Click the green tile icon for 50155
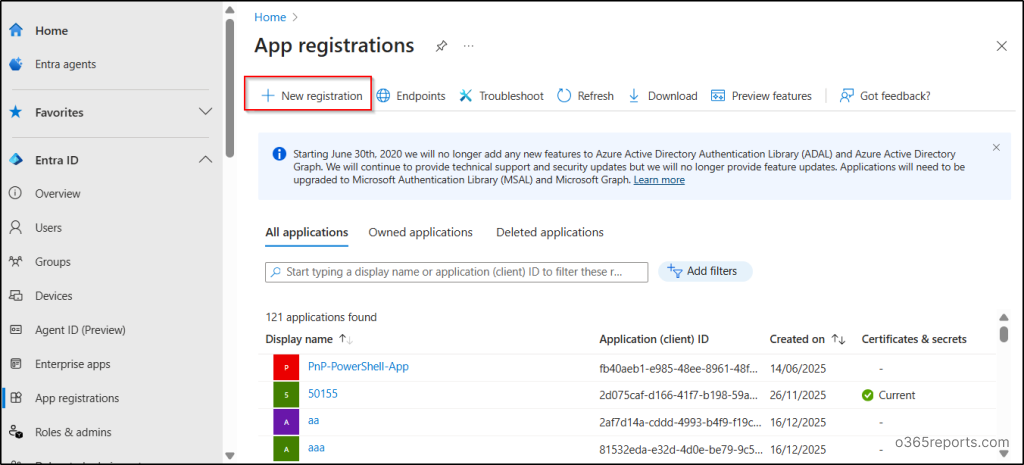1024x465 pixels. point(285,395)
